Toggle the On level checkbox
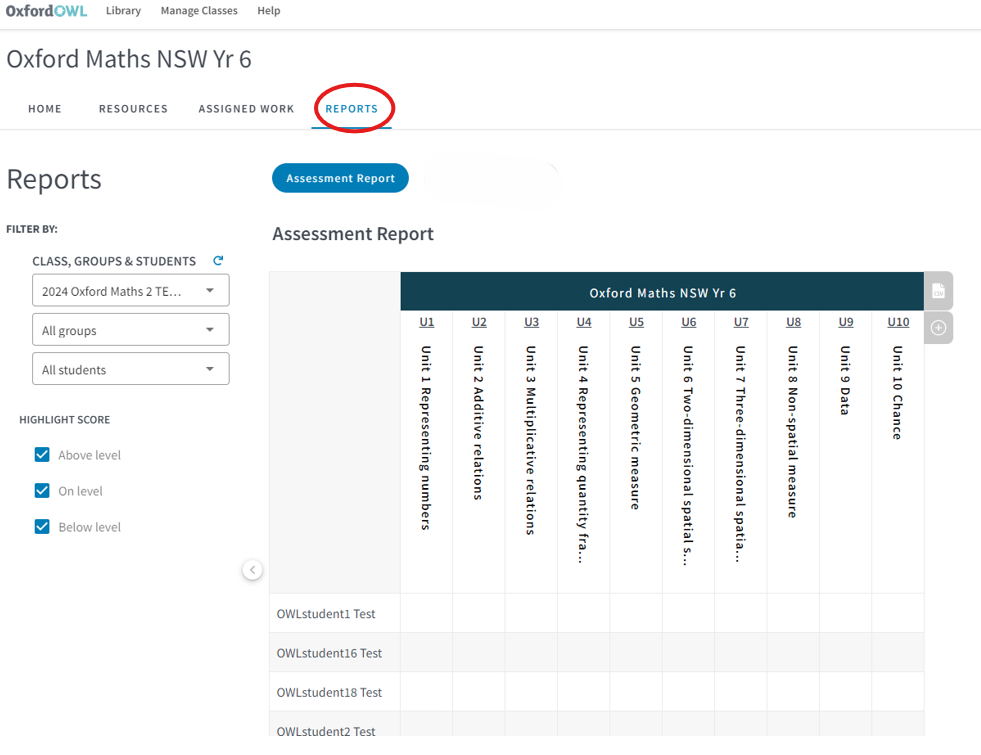This screenshot has height=755, width=981. [x=42, y=491]
